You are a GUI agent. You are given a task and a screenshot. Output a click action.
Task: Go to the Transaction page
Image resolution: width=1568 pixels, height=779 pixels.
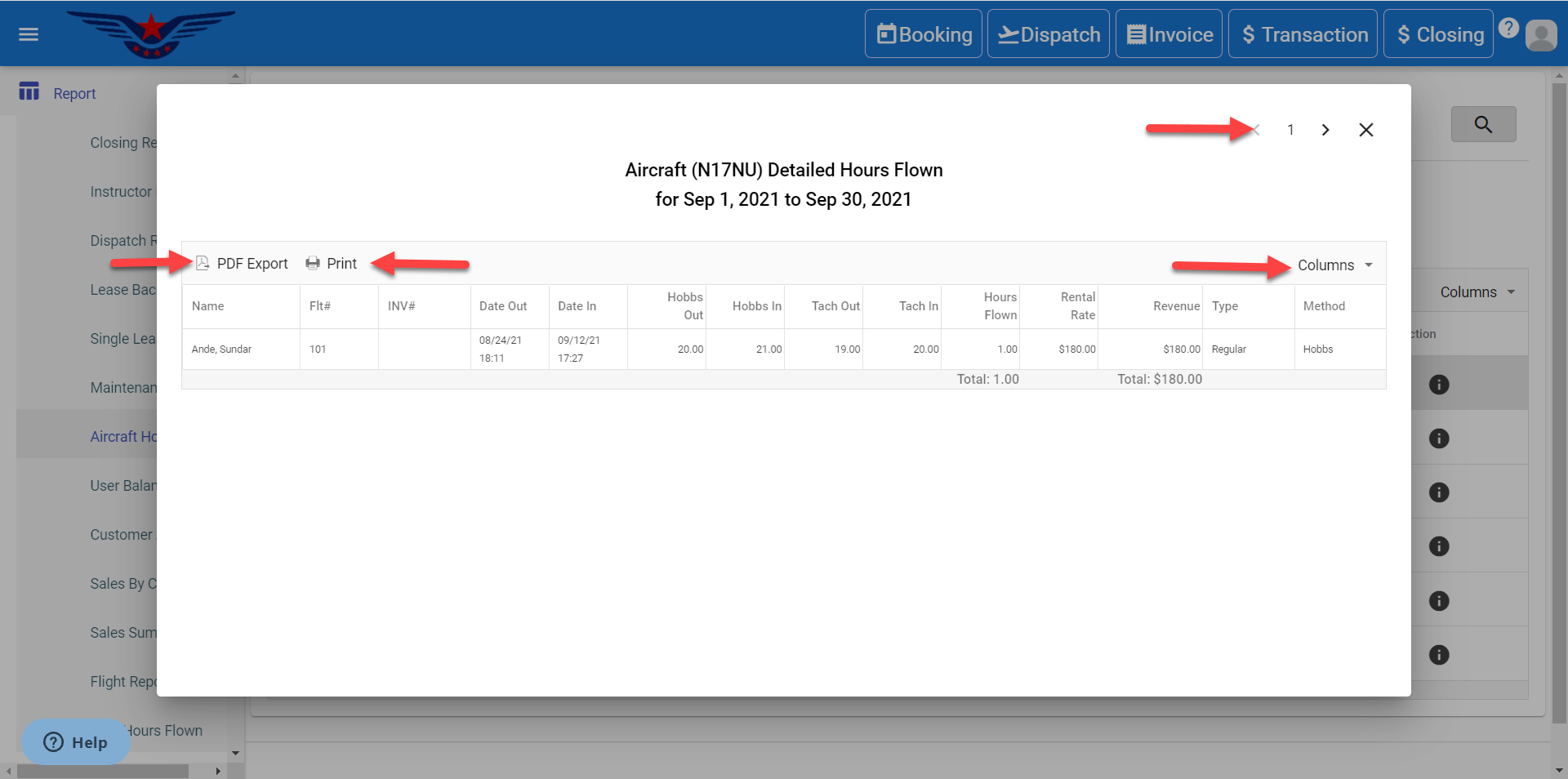1303,34
